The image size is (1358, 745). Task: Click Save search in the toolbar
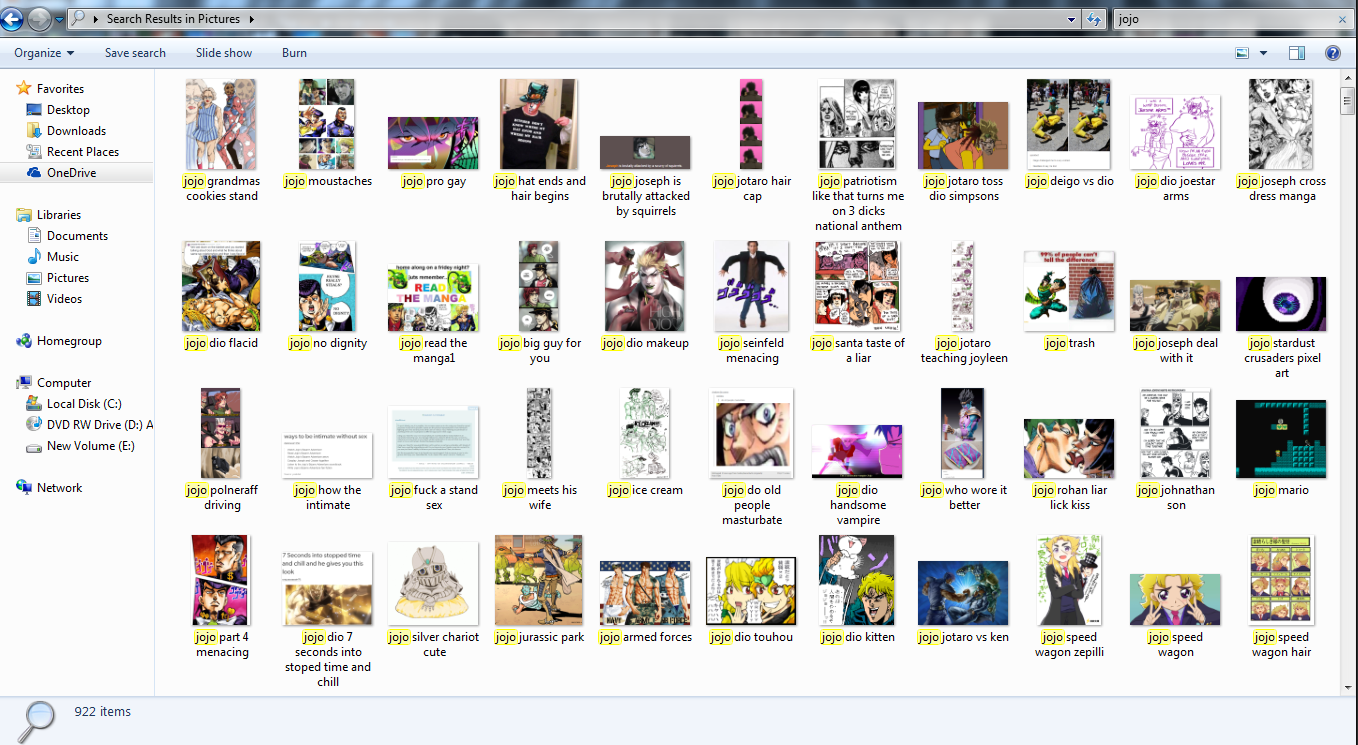(x=135, y=53)
